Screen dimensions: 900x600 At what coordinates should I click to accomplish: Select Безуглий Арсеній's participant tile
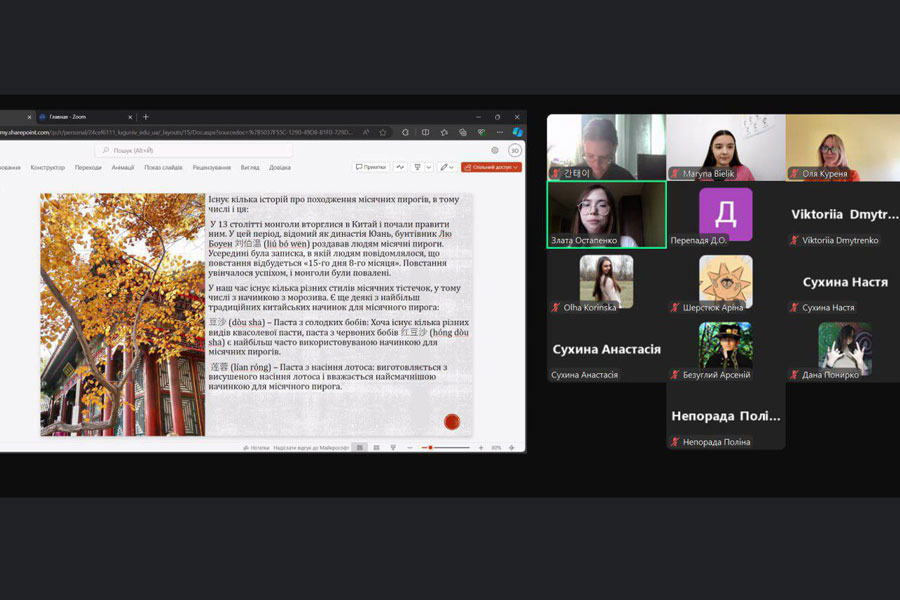(726, 349)
